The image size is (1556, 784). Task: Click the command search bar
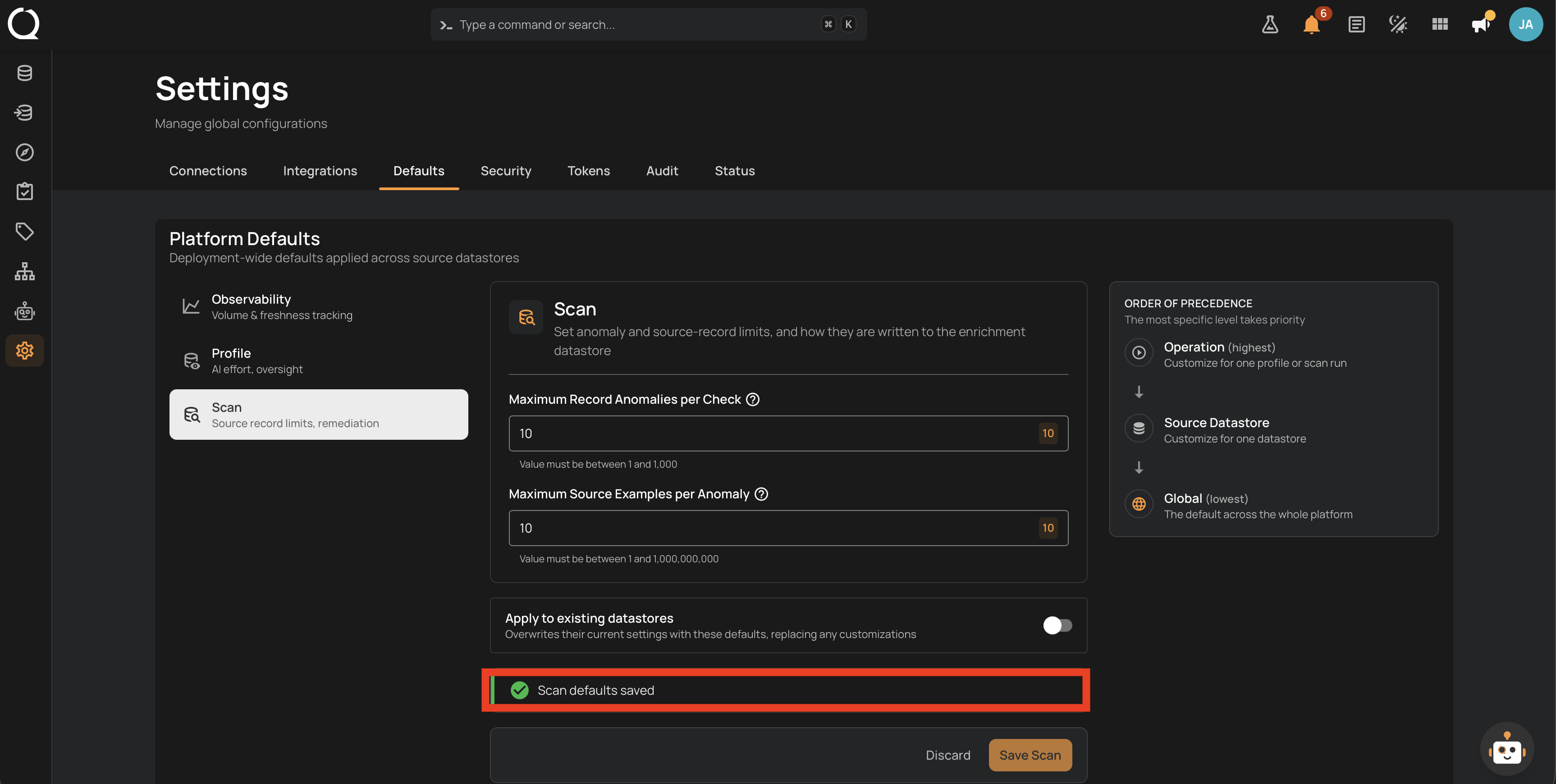[649, 24]
